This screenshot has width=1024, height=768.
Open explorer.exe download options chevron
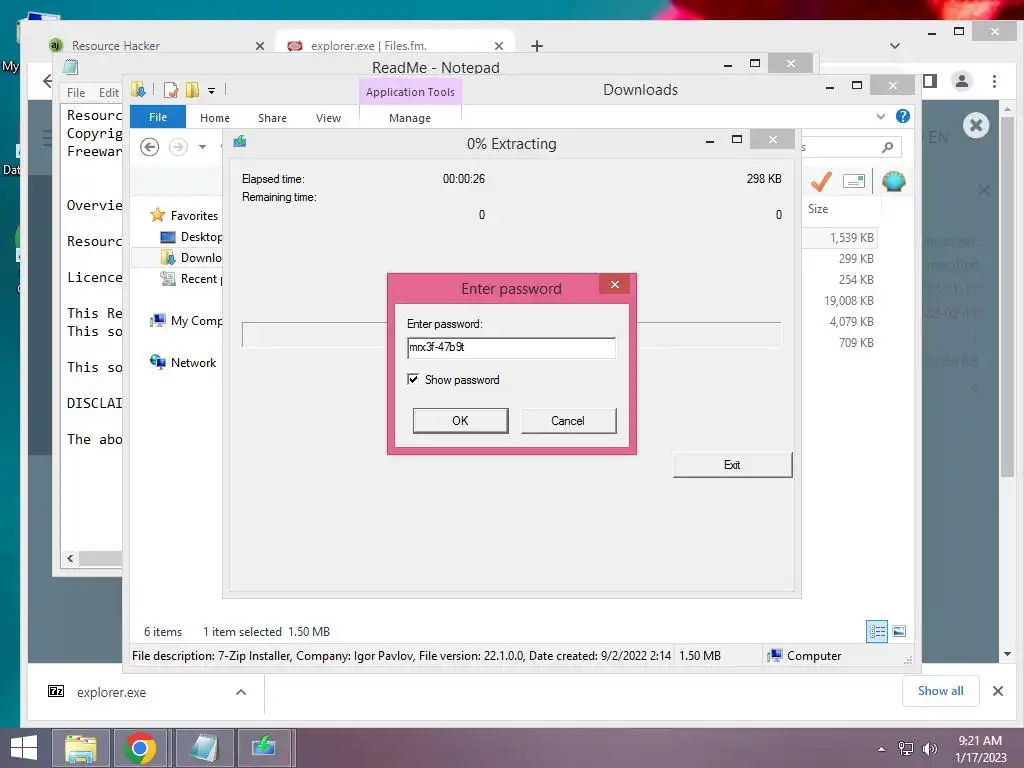coord(241,692)
